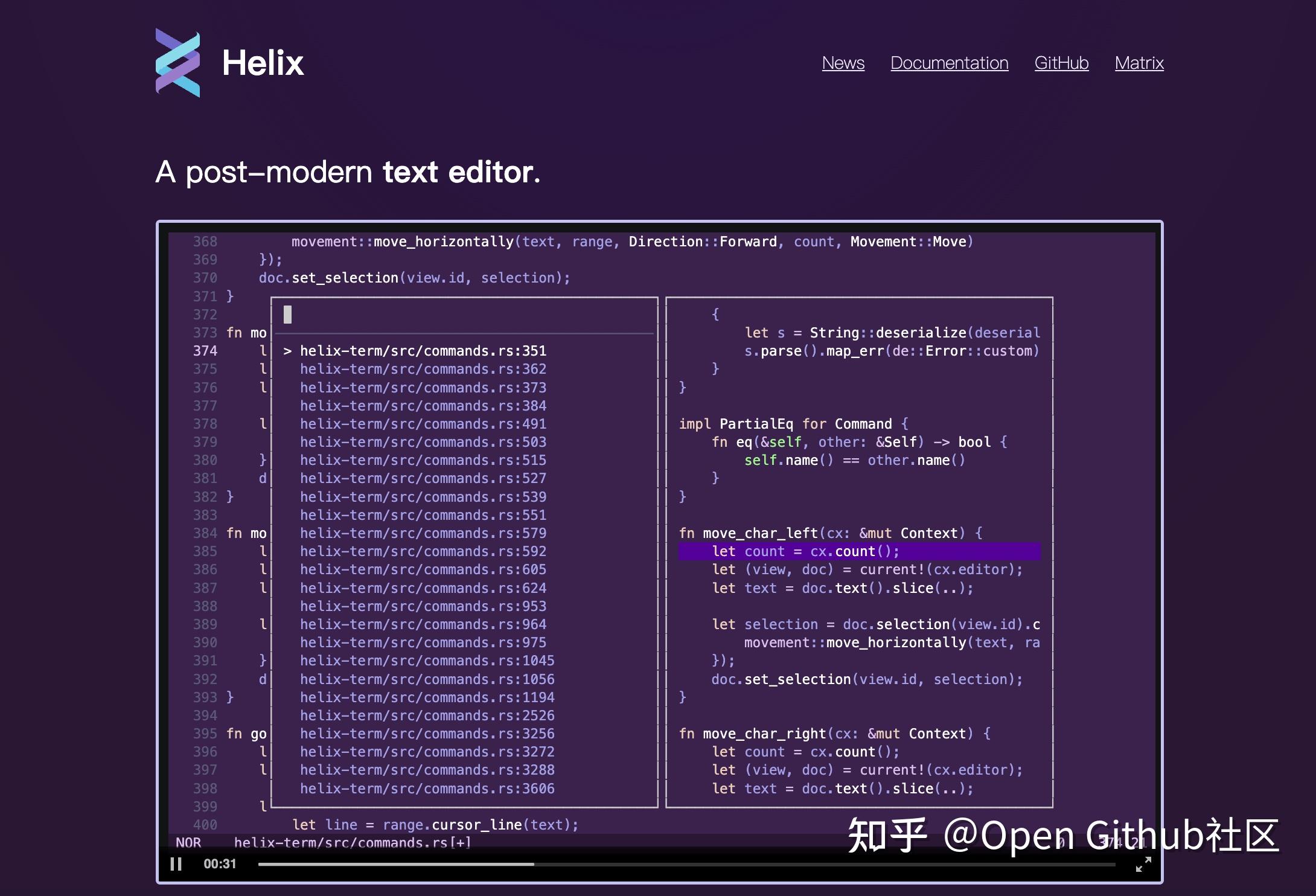Open the Documentation page
The width and height of the screenshot is (1316, 896).
(x=949, y=63)
